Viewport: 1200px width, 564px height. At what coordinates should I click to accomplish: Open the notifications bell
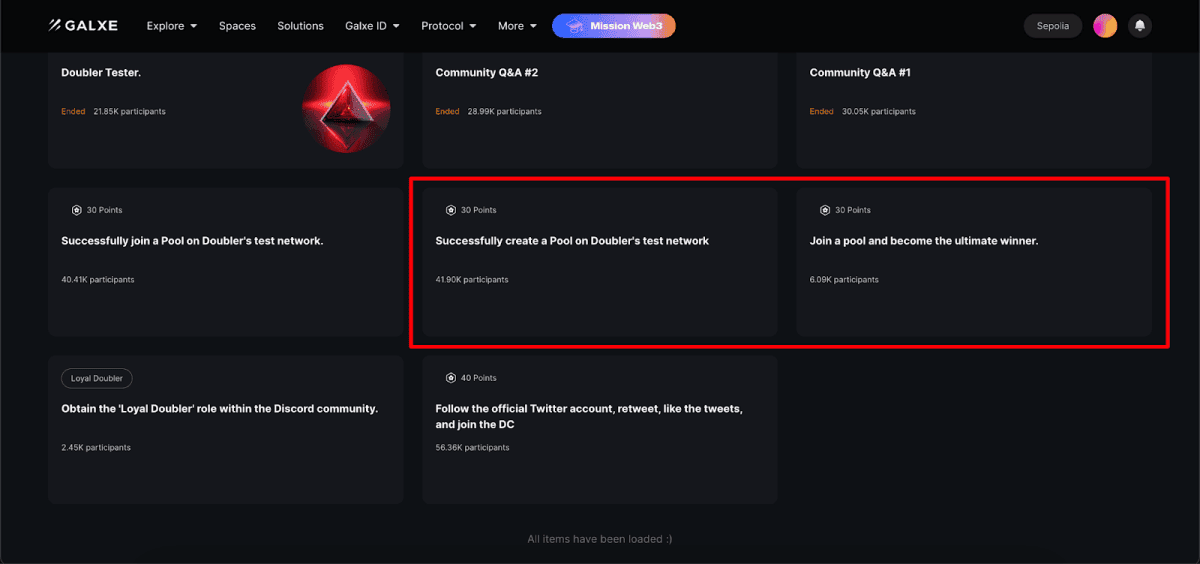[x=1139, y=26]
